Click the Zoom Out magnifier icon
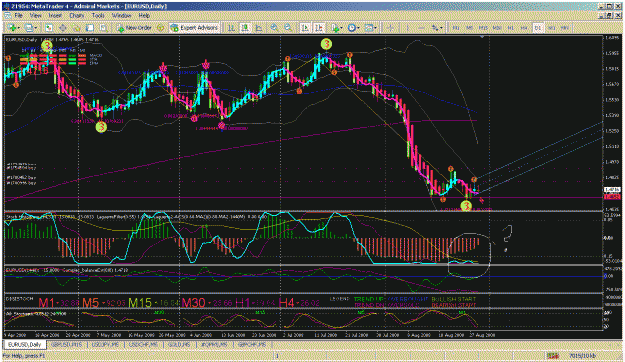The width and height of the screenshot is (625, 362). pos(288,28)
